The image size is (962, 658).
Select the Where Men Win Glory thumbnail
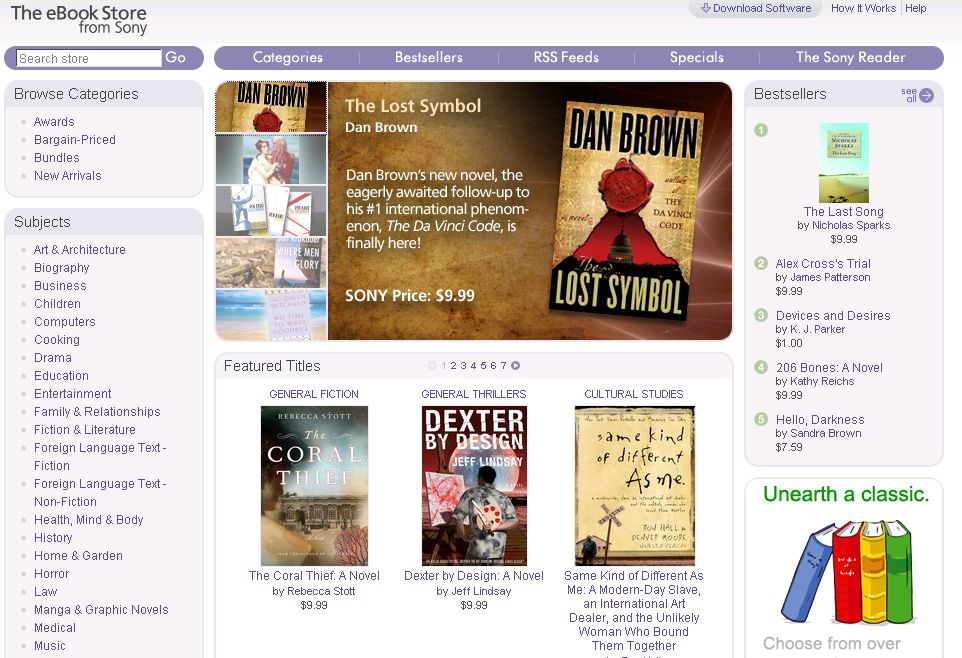click(271, 263)
